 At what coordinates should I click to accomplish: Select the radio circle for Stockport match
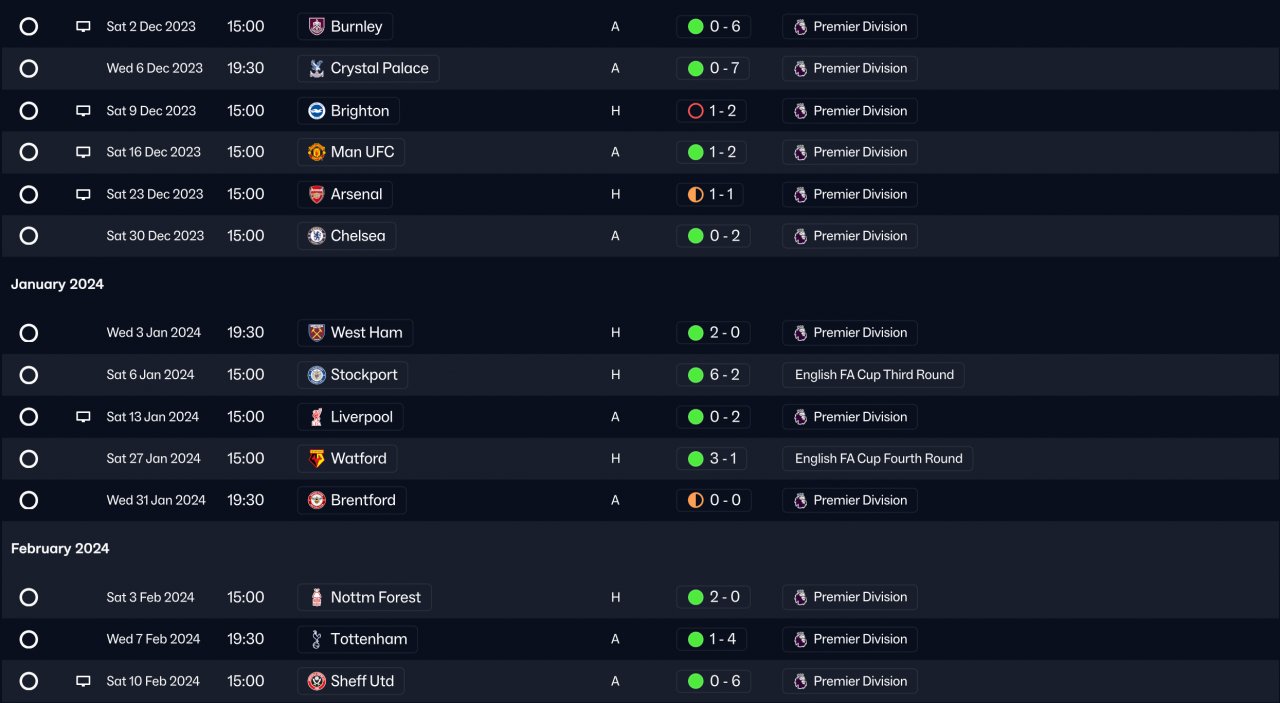[29, 375]
